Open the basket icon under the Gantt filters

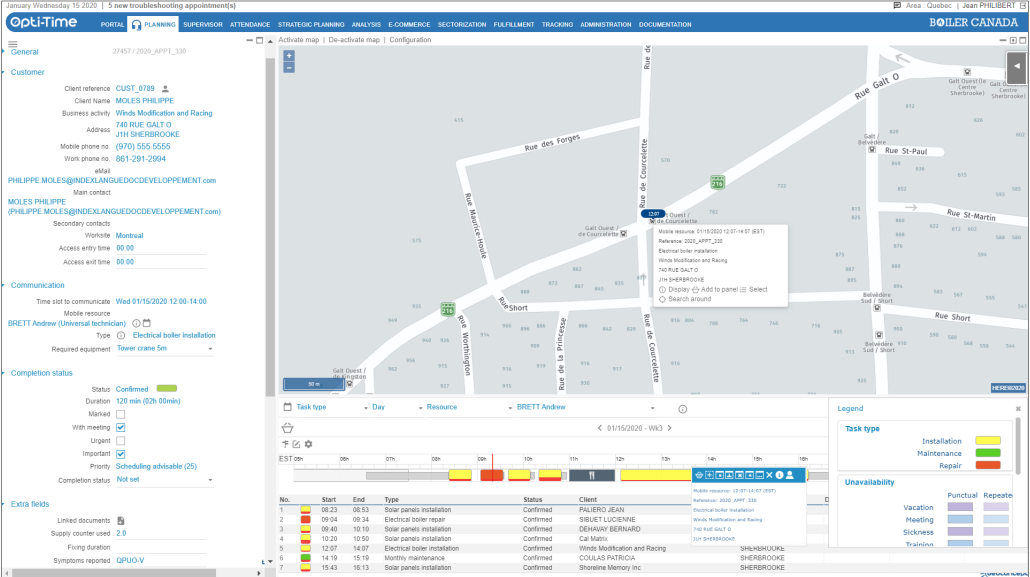click(287, 428)
